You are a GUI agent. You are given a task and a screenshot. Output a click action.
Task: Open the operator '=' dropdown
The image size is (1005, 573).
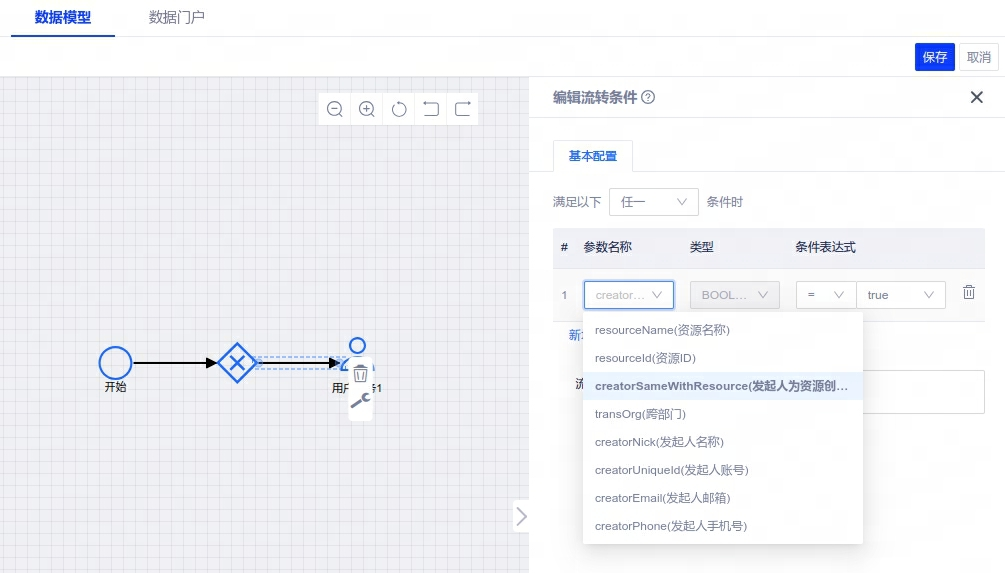click(826, 295)
